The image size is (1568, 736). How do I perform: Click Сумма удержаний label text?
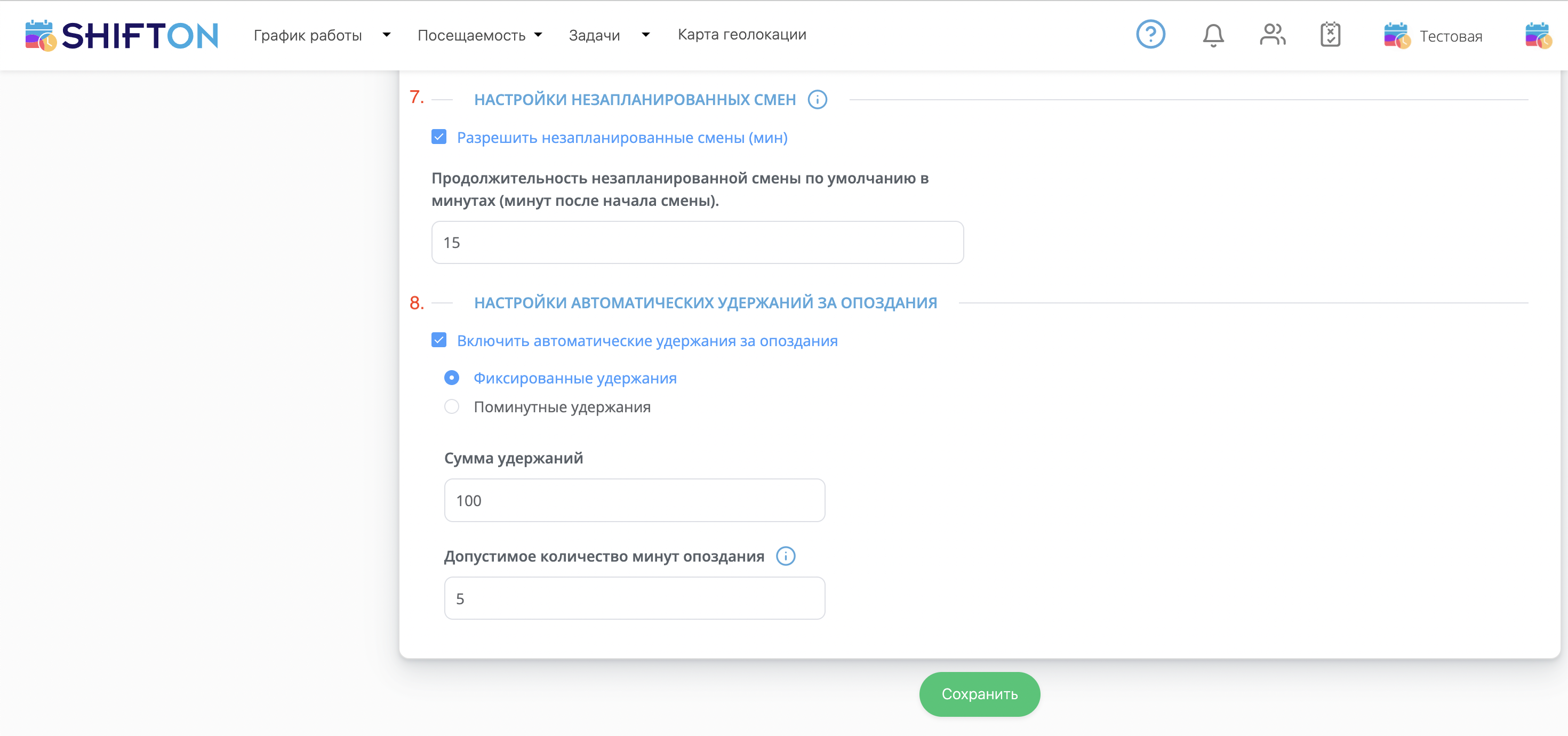513,458
